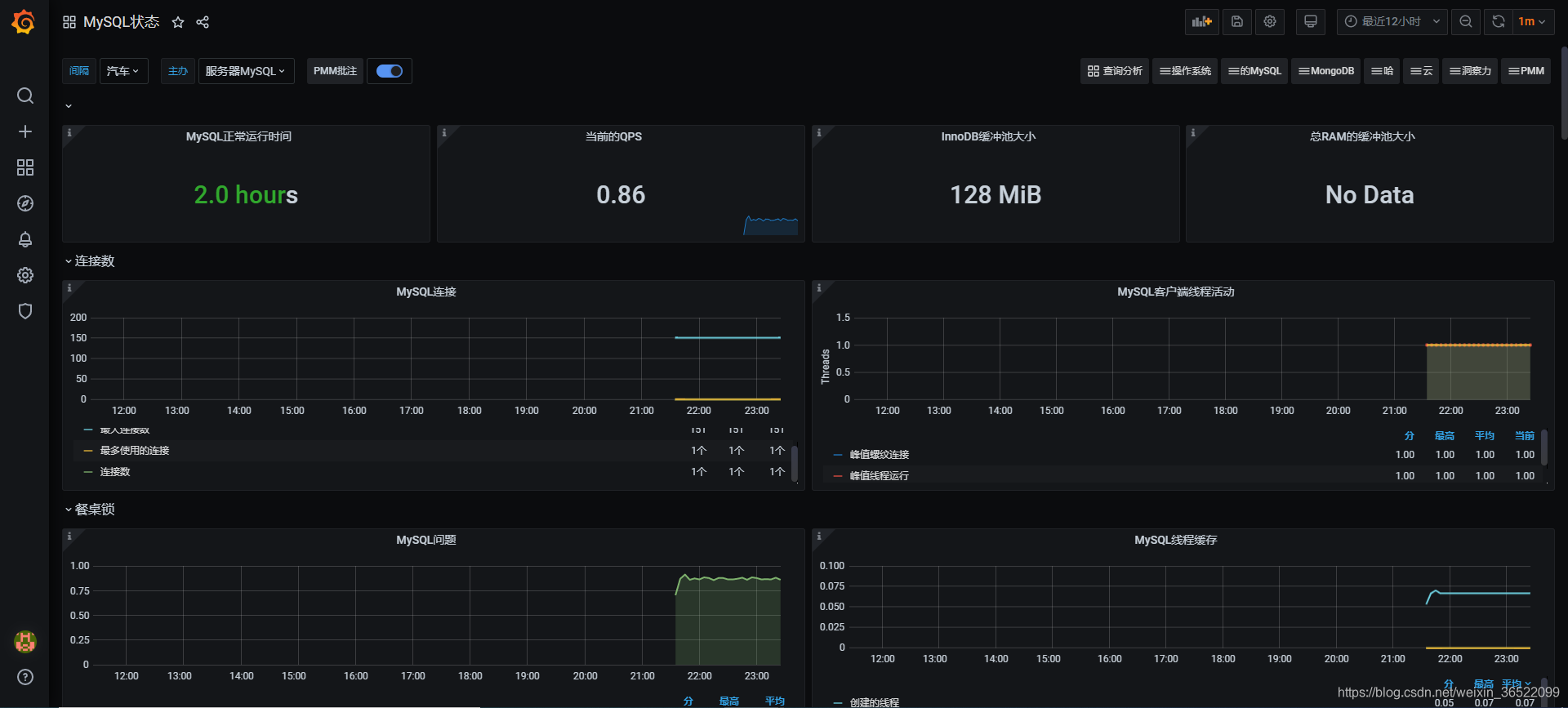Screen dimensions: 1568x708
Task: Click the main page vertical scrollbar
Action: pos(1564,94)
